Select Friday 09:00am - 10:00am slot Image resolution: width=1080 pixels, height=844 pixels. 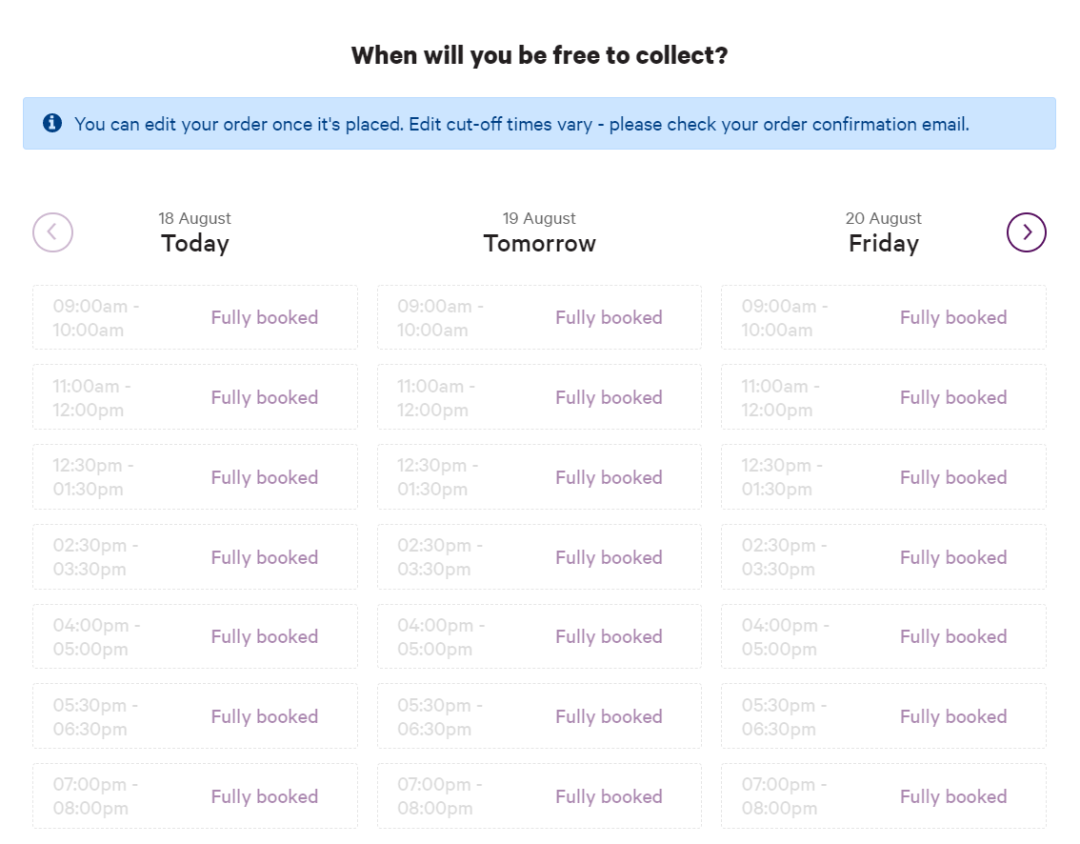[x=884, y=318]
